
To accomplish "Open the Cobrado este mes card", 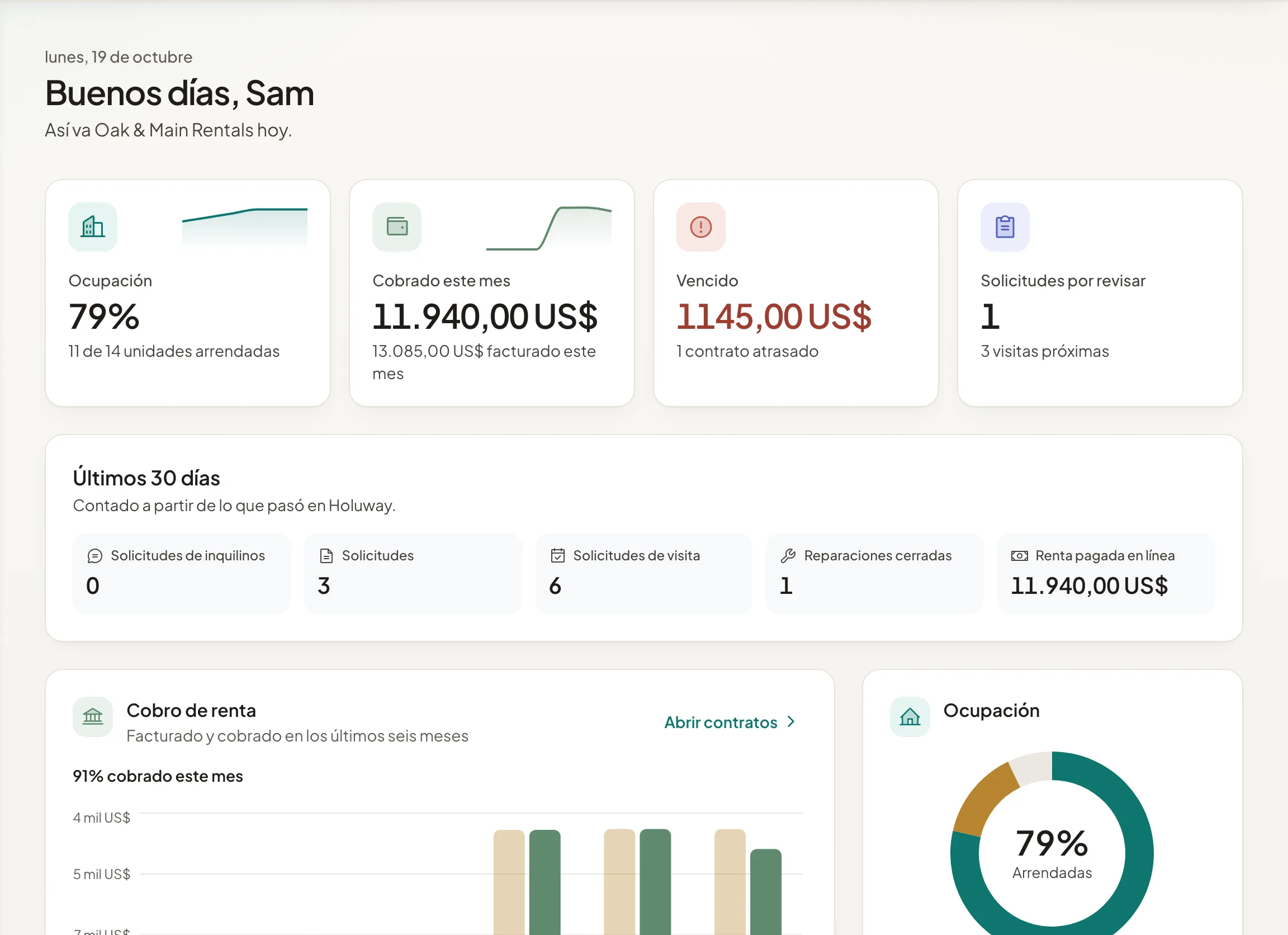I will 492,293.
